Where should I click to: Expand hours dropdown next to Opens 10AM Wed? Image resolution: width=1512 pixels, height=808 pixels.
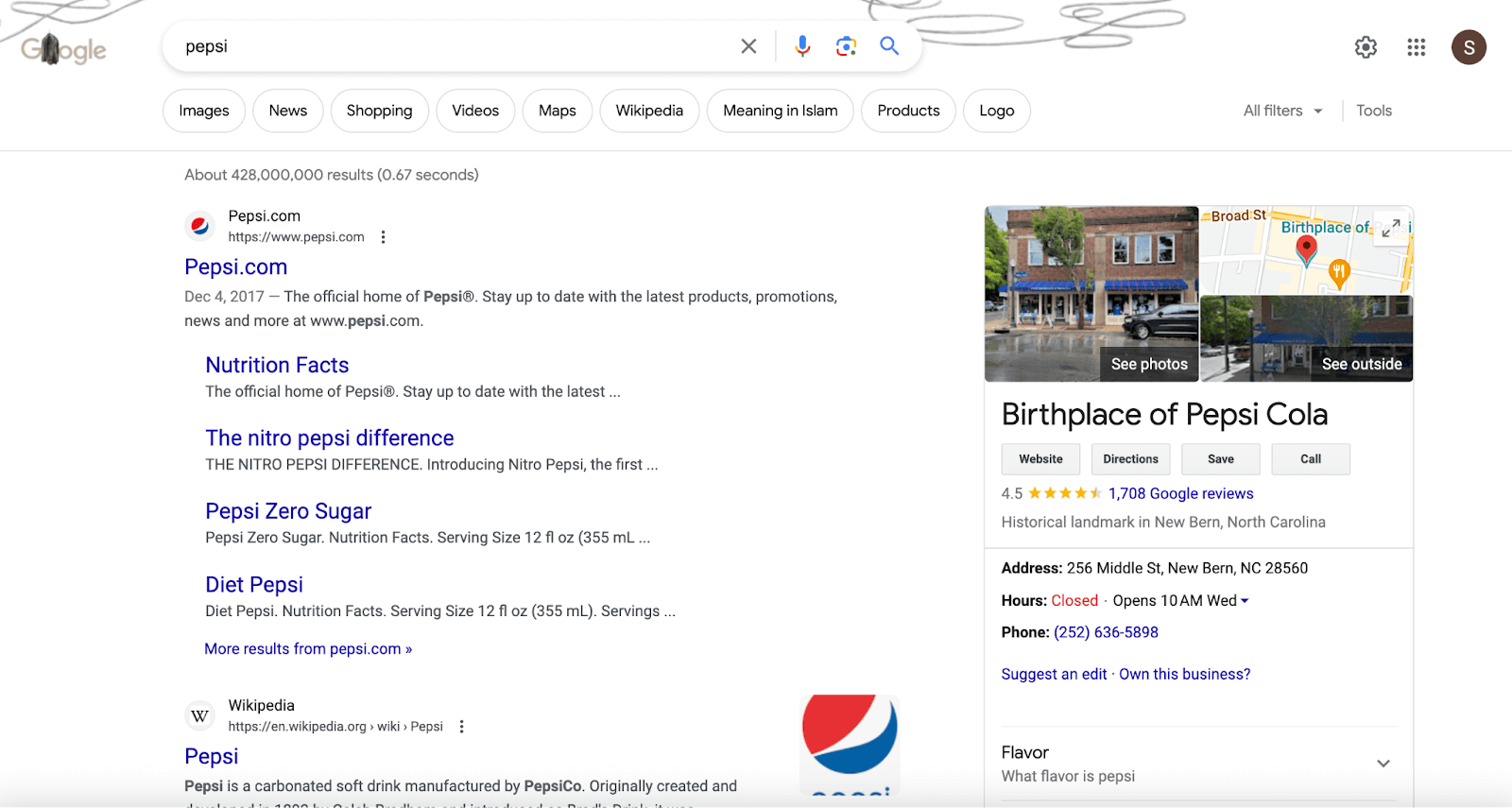[1245, 601]
